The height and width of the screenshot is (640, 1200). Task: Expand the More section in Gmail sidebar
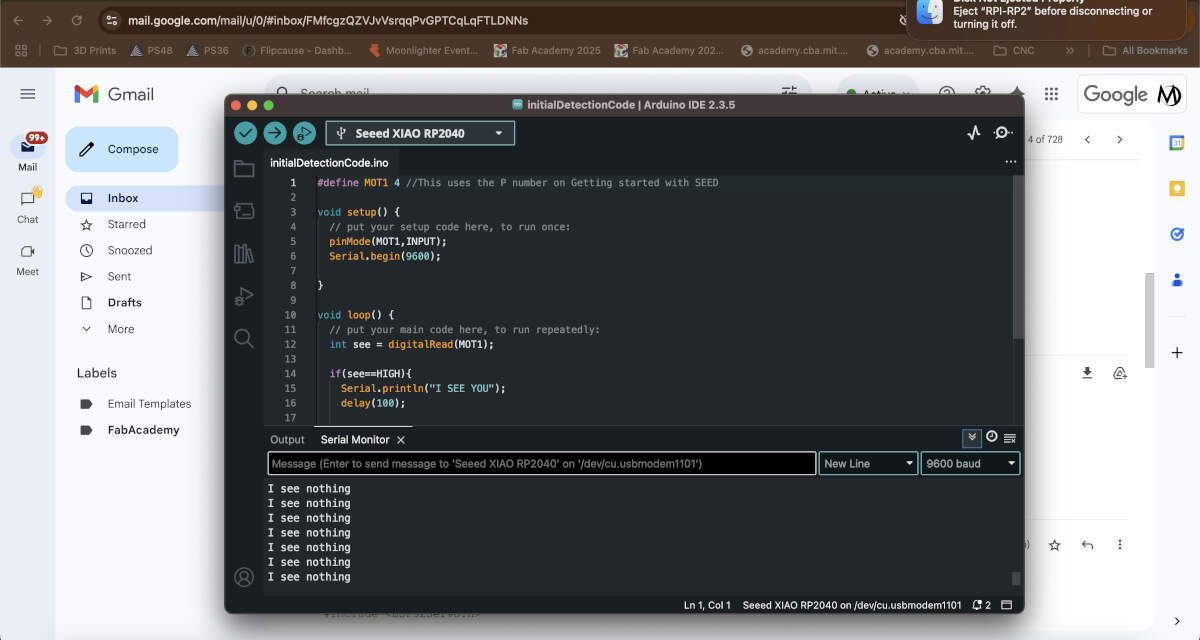(120, 329)
